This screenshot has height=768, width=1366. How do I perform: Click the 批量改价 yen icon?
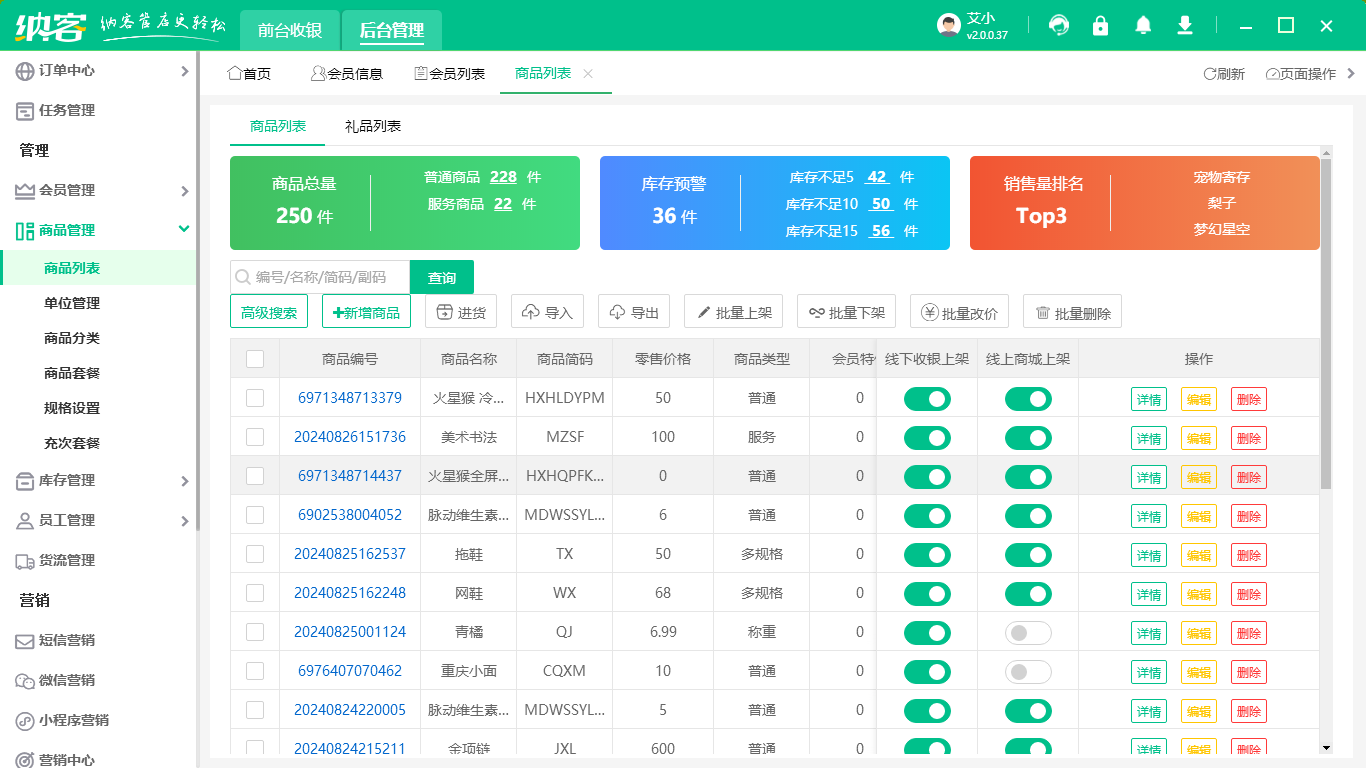pyautogui.click(x=929, y=313)
